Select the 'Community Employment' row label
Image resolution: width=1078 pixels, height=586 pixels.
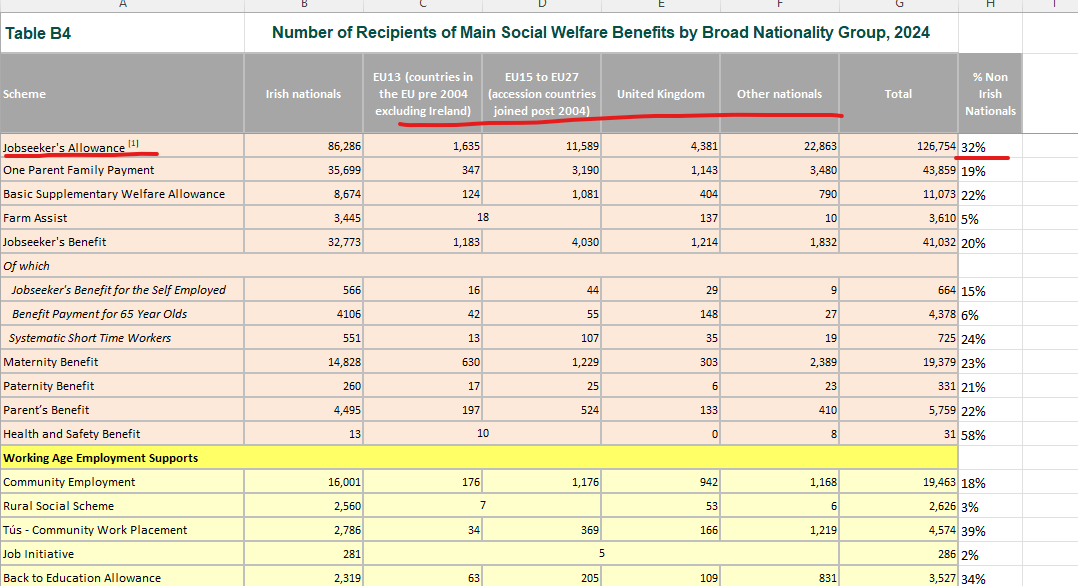[x=122, y=482]
